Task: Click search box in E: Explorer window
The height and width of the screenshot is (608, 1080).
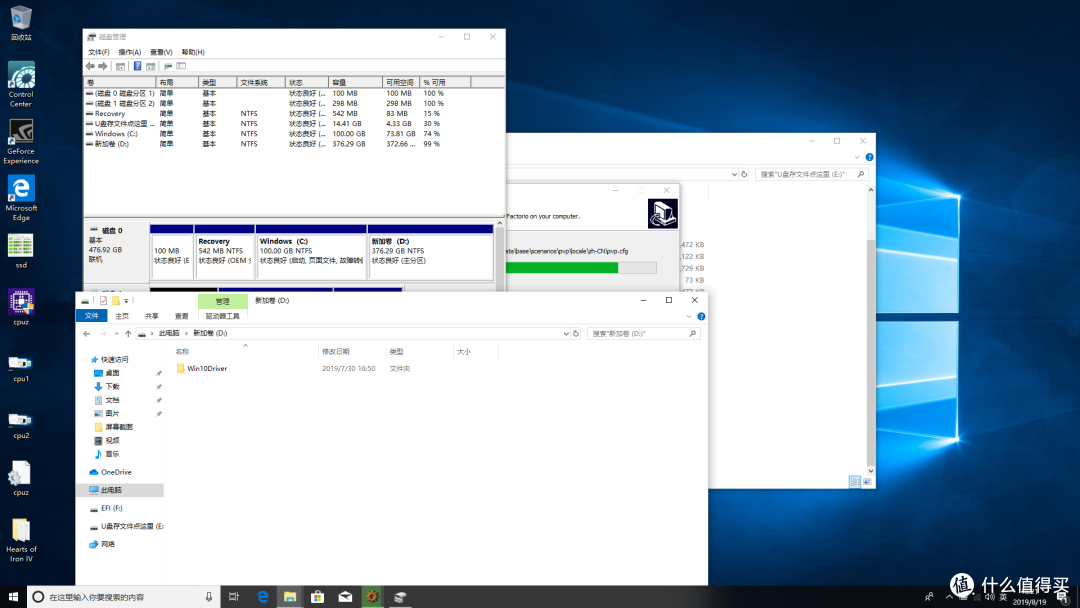Action: click(811, 175)
